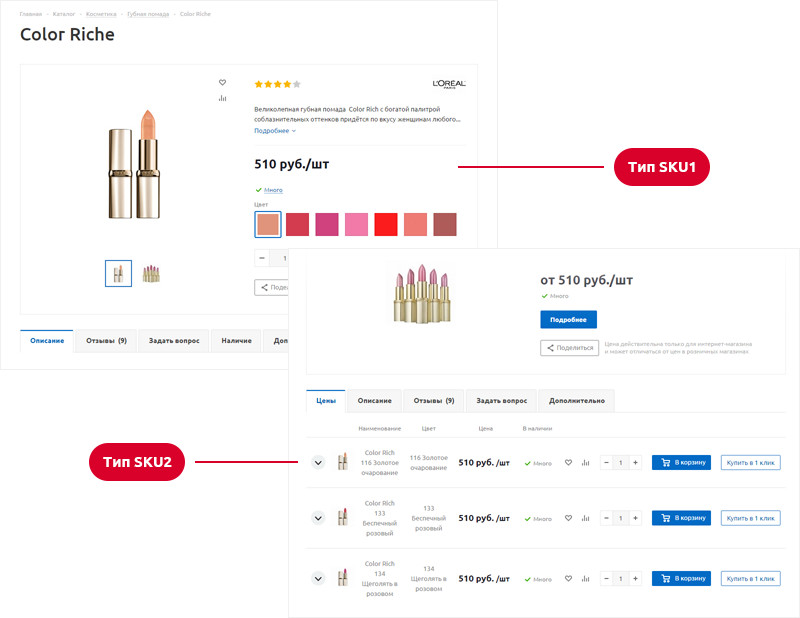Click heart icon in the 134 Щеголять в розовом row
This screenshot has width=800, height=618.
pyautogui.click(x=568, y=579)
